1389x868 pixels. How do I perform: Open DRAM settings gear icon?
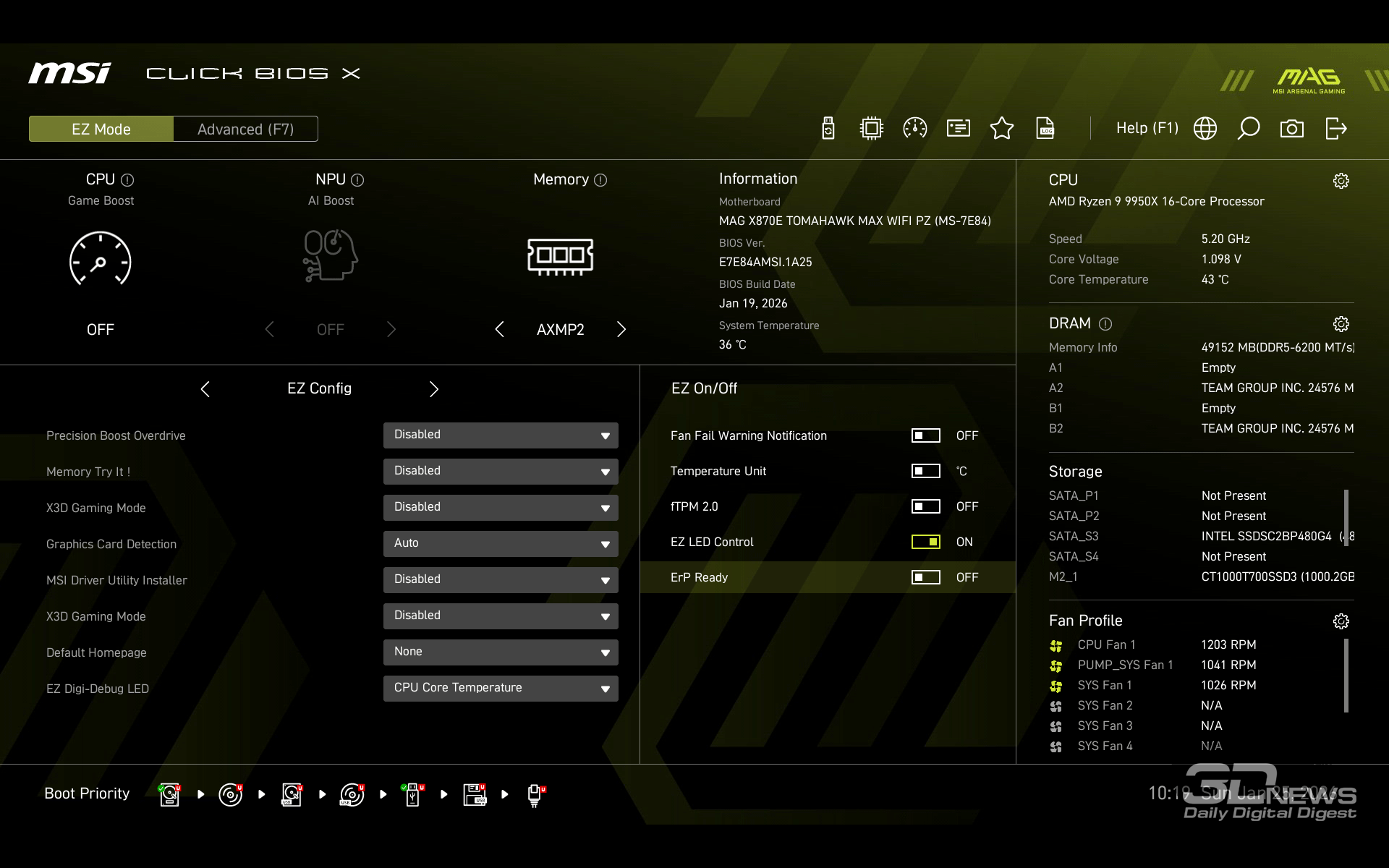(x=1341, y=324)
